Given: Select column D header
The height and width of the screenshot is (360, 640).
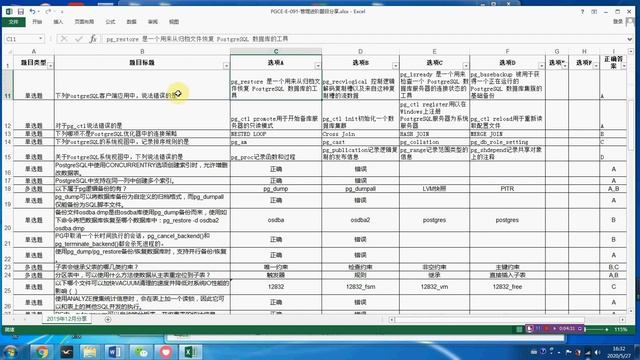Looking at the screenshot, I should click(x=360, y=51).
